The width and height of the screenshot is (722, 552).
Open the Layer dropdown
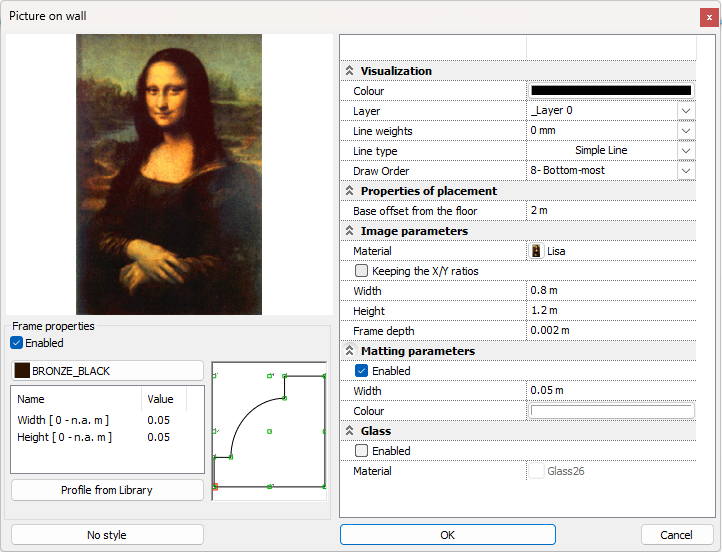(x=685, y=111)
